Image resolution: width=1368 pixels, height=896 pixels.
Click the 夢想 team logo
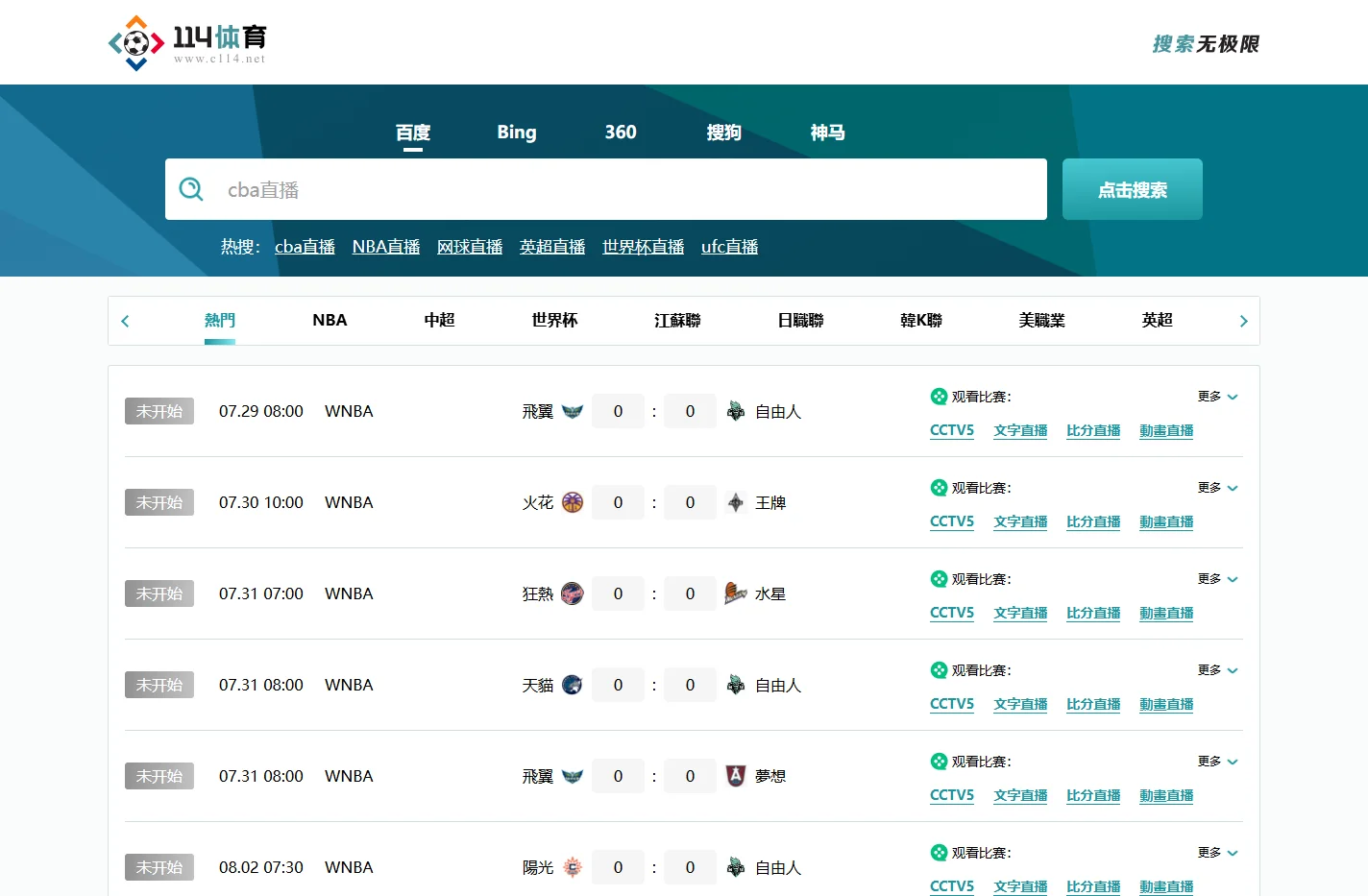(736, 776)
